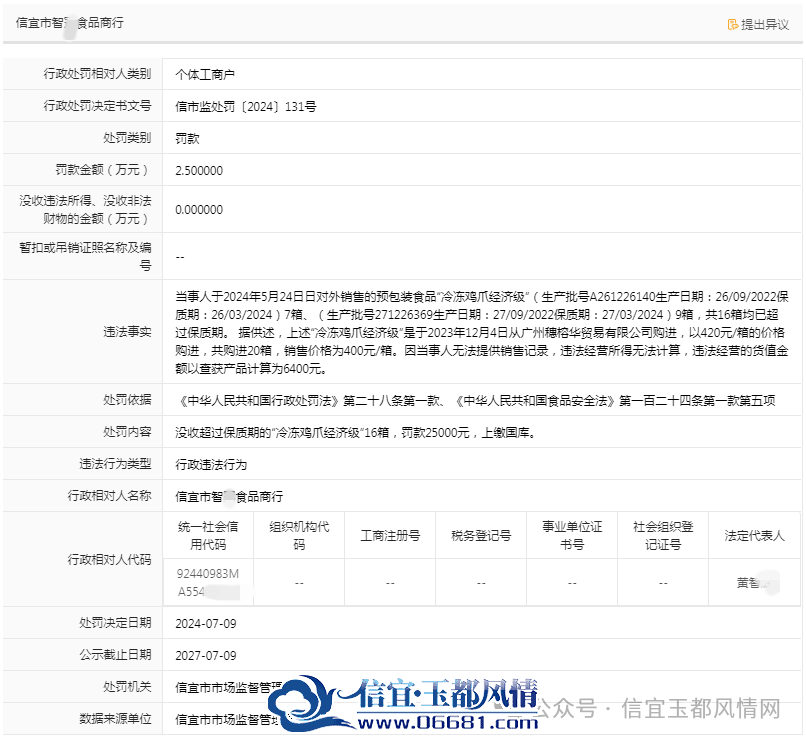Select the credit code starting 92440983M
The height and width of the screenshot is (740, 806).
click(208, 583)
